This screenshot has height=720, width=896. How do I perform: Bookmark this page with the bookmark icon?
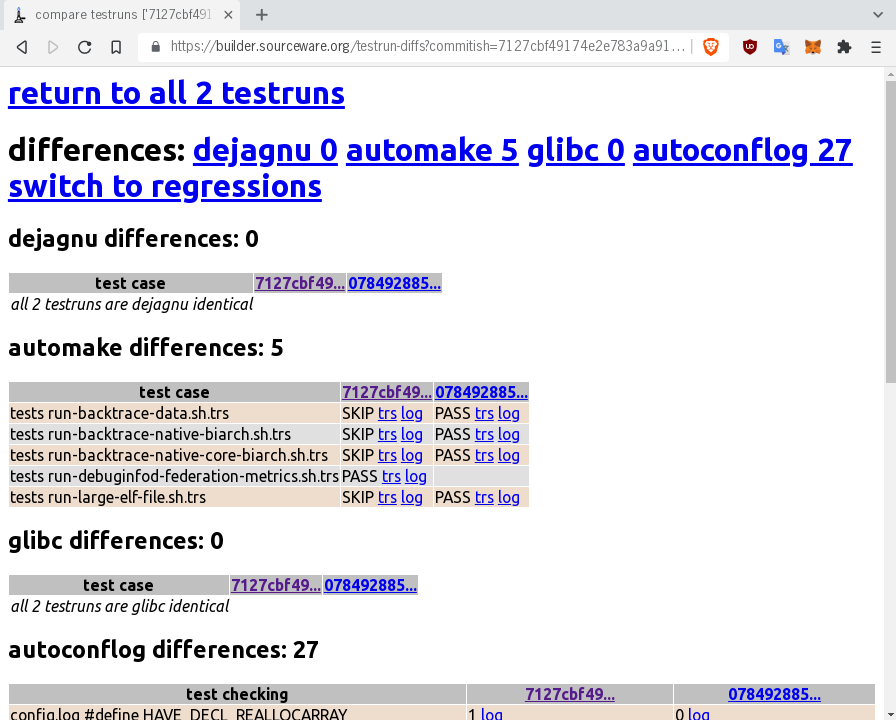(x=115, y=46)
